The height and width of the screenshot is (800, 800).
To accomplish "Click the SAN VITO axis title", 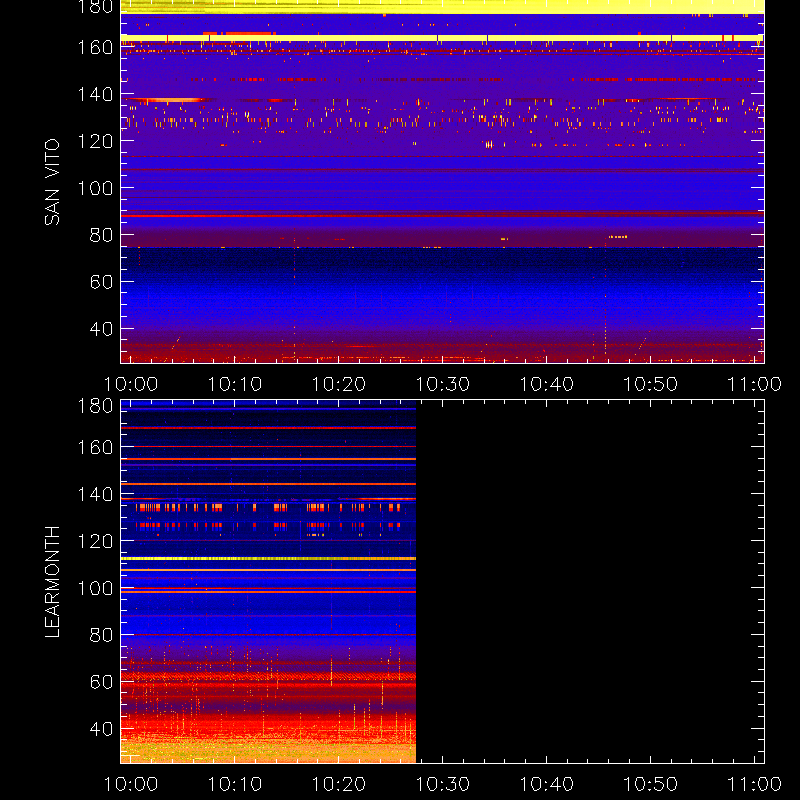I will point(52,182).
